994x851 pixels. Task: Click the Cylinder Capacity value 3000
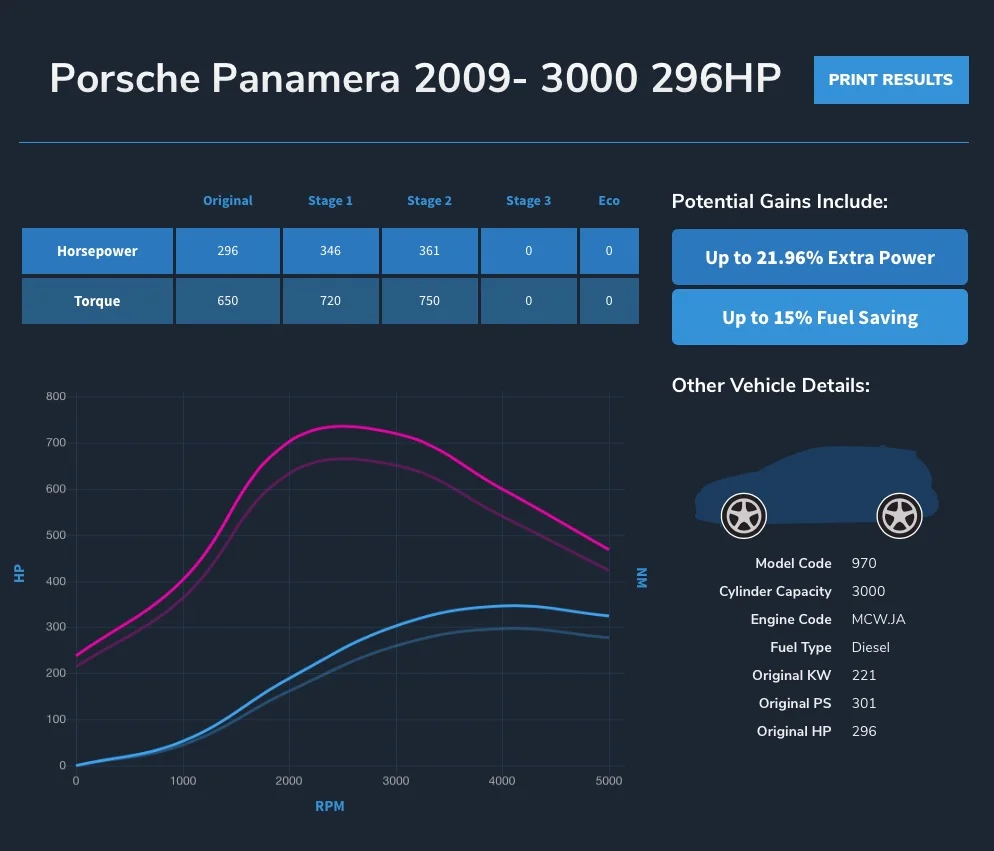click(868, 591)
